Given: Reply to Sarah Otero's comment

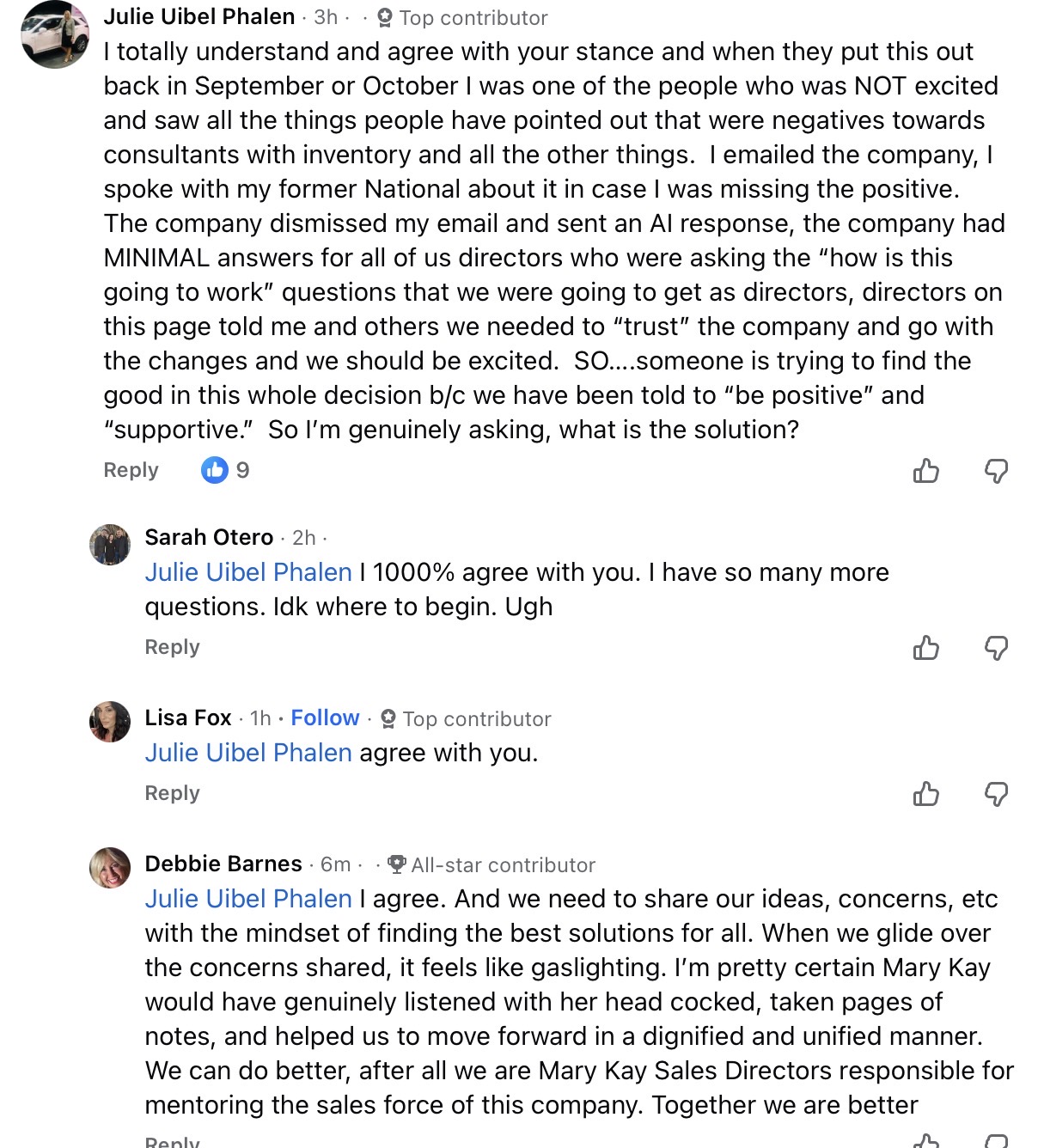Looking at the screenshot, I should click(x=172, y=647).
